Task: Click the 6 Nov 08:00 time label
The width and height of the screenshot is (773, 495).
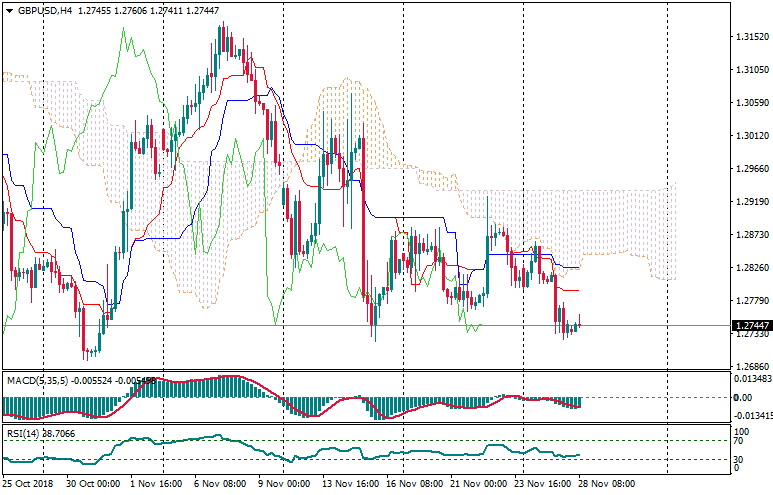Action: (x=219, y=483)
